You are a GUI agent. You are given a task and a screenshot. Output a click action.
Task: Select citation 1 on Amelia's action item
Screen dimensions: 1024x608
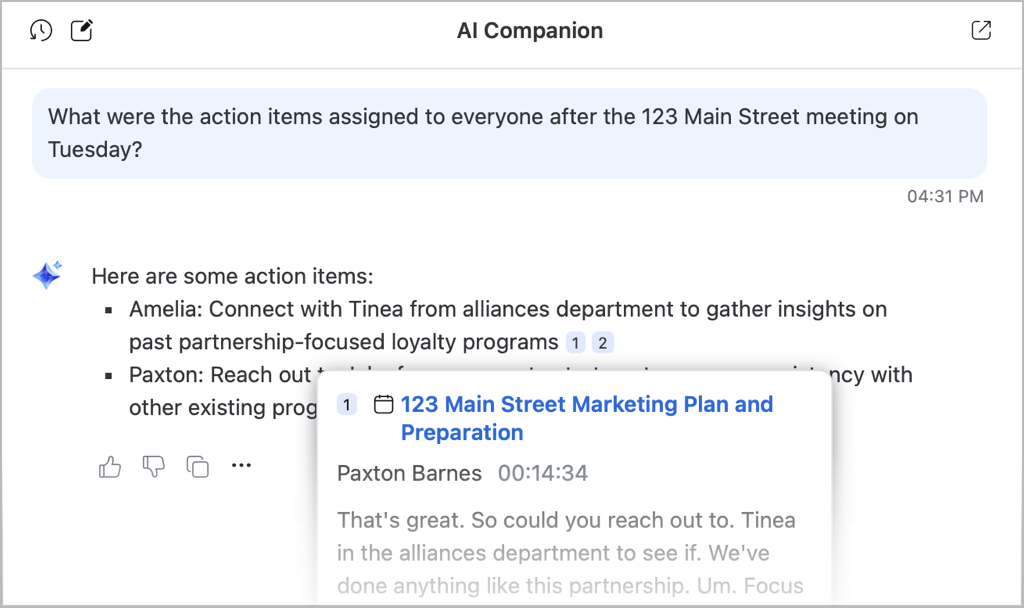pyautogui.click(x=575, y=342)
